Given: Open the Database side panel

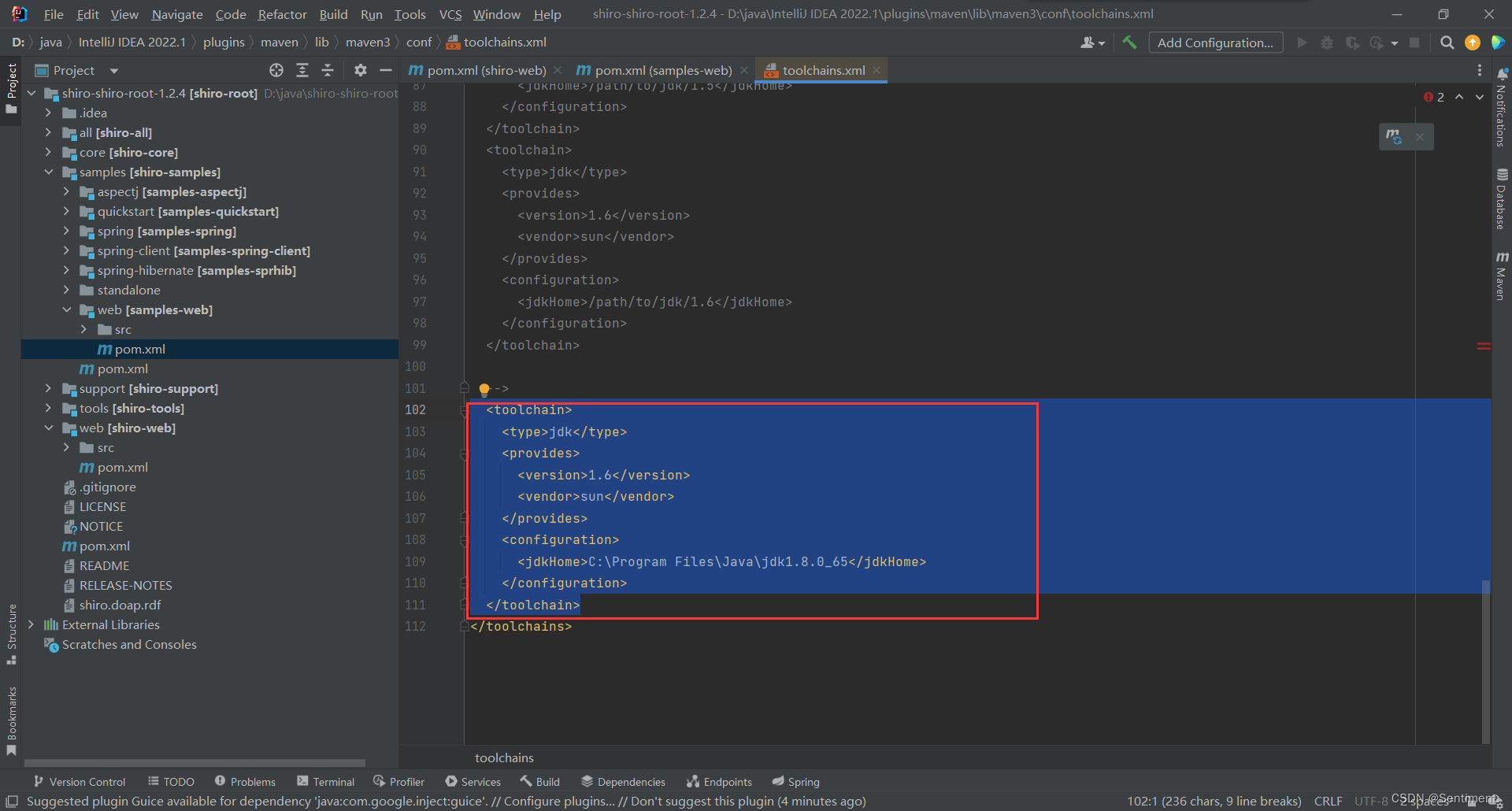Looking at the screenshot, I should [1502, 198].
